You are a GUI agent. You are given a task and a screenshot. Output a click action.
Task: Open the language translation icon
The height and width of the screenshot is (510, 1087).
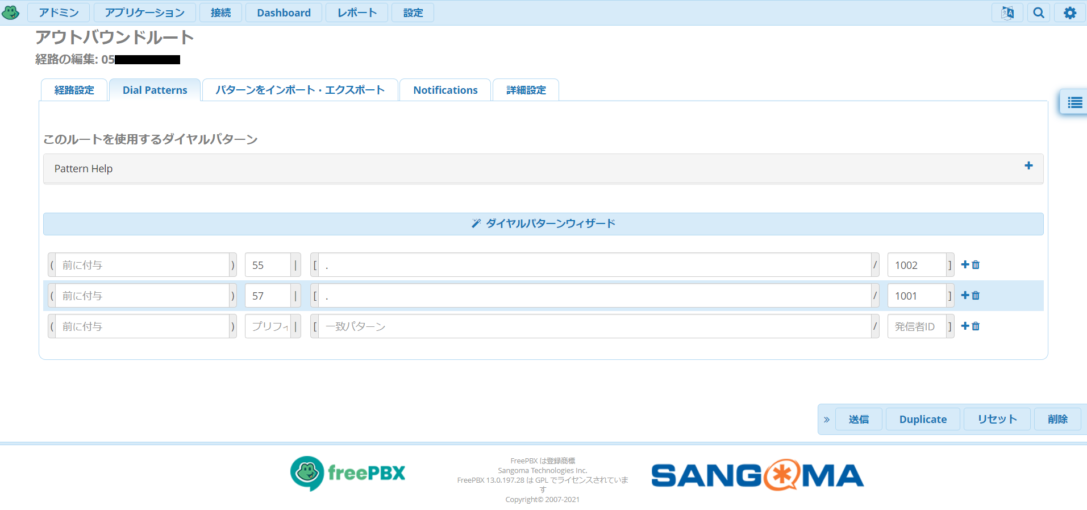pyautogui.click(x=1007, y=13)
